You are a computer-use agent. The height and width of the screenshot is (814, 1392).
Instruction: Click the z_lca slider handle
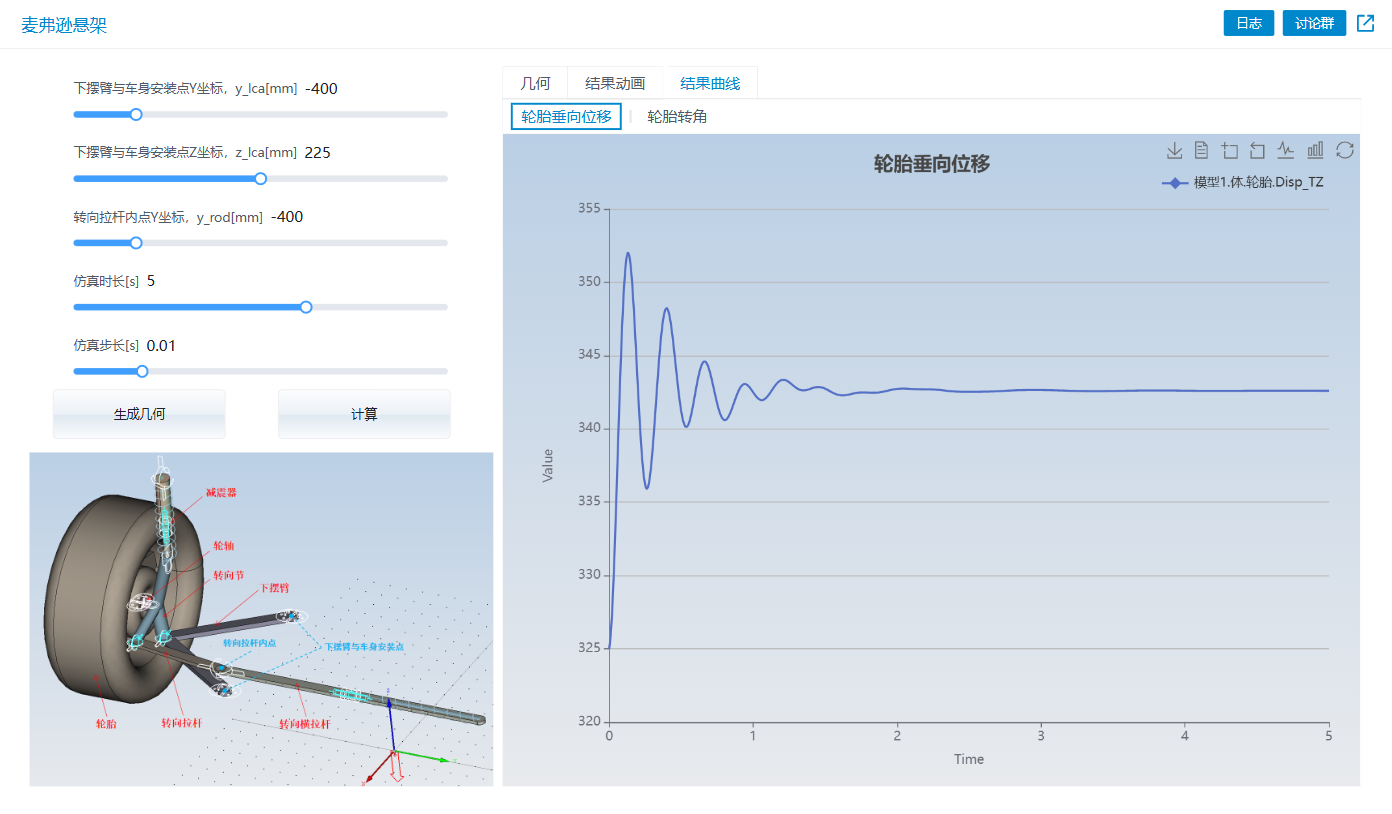tap(261, 178)
